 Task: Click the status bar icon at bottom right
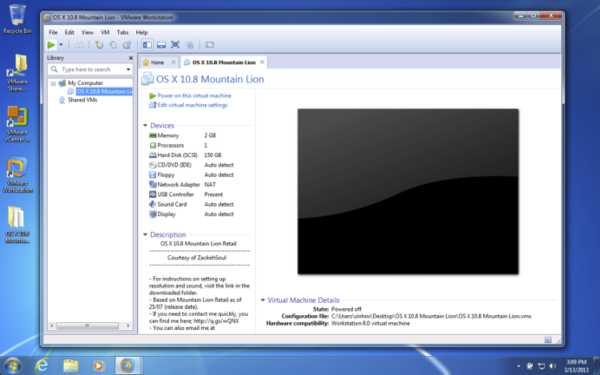pos(548,340)
